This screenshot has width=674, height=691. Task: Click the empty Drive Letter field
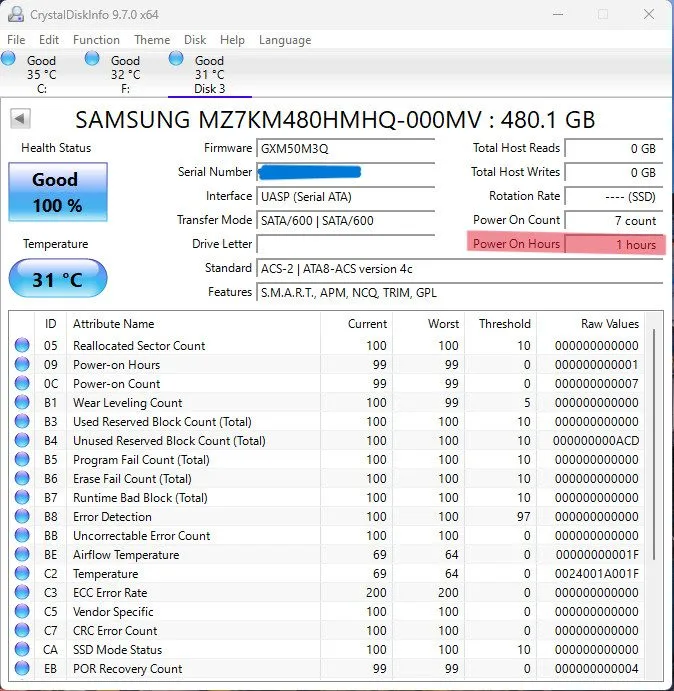[345, 244]
